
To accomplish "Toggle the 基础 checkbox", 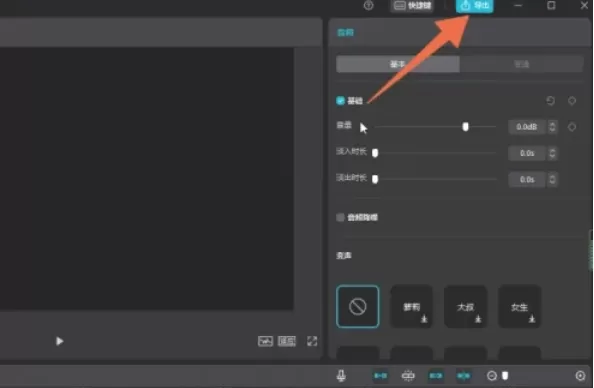I will pos(340,101).
